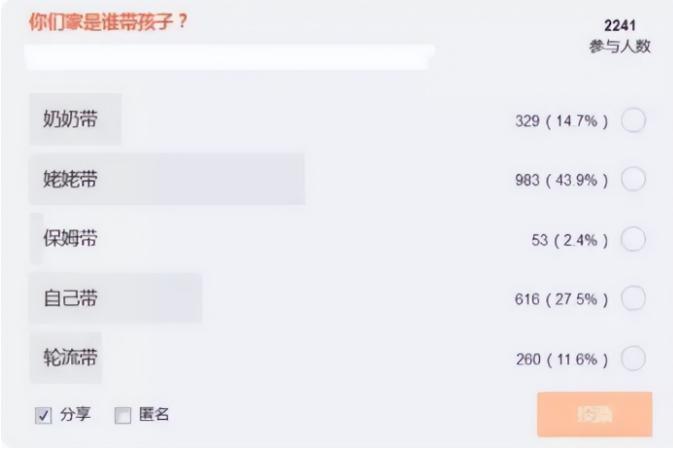
Task: Click the 自己带 option label text
Action: point(70,298)
